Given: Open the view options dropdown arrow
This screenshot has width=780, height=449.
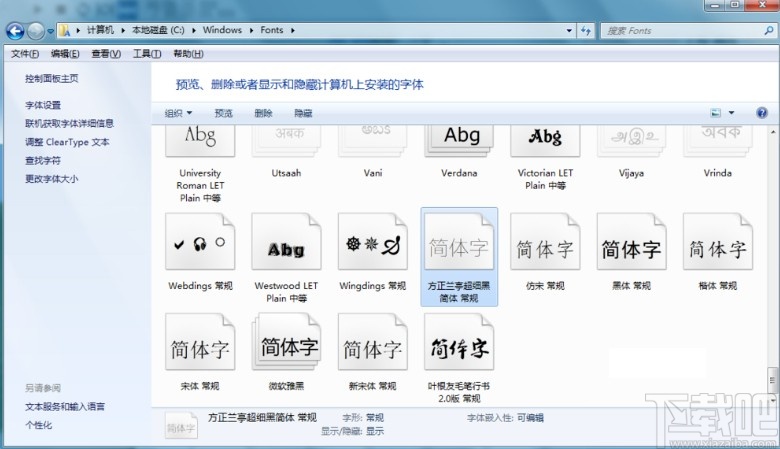Looking at the screenshot, I should [x=732, y=114].
